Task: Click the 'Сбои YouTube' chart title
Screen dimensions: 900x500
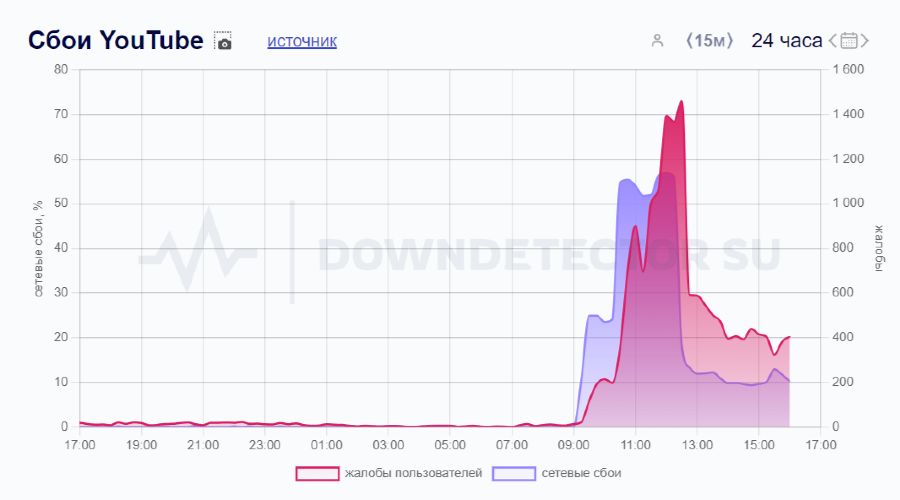Action: click(115, 41)
